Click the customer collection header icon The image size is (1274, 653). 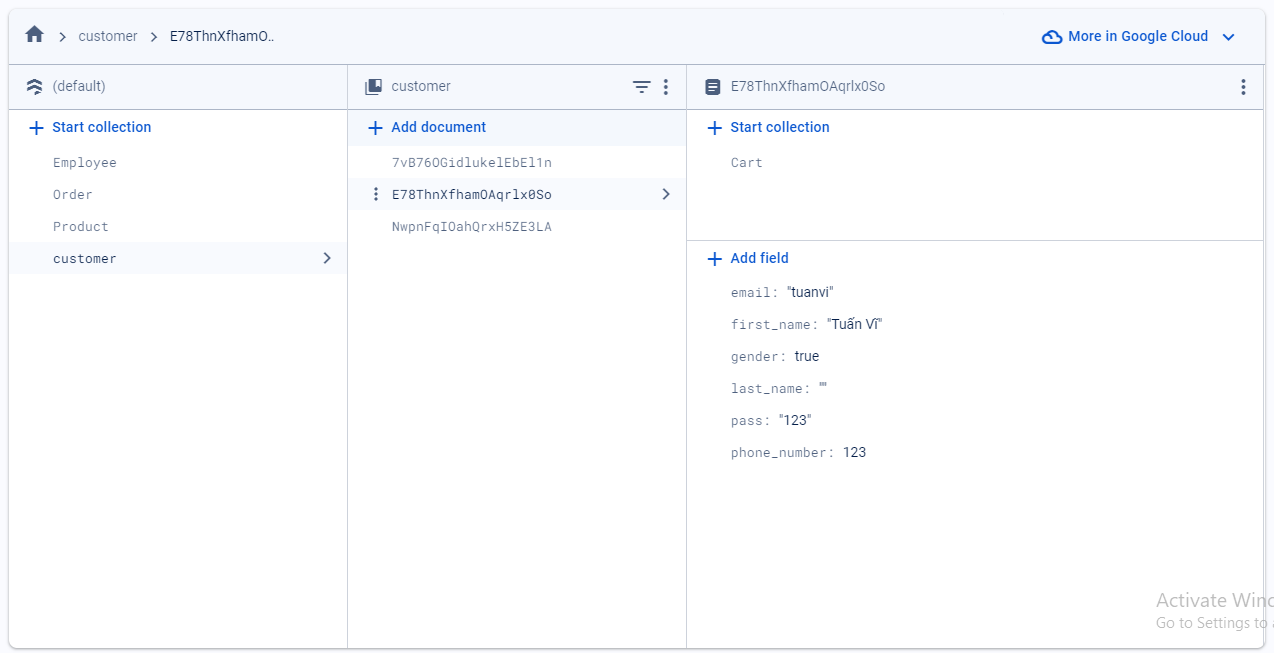point(373,87)
